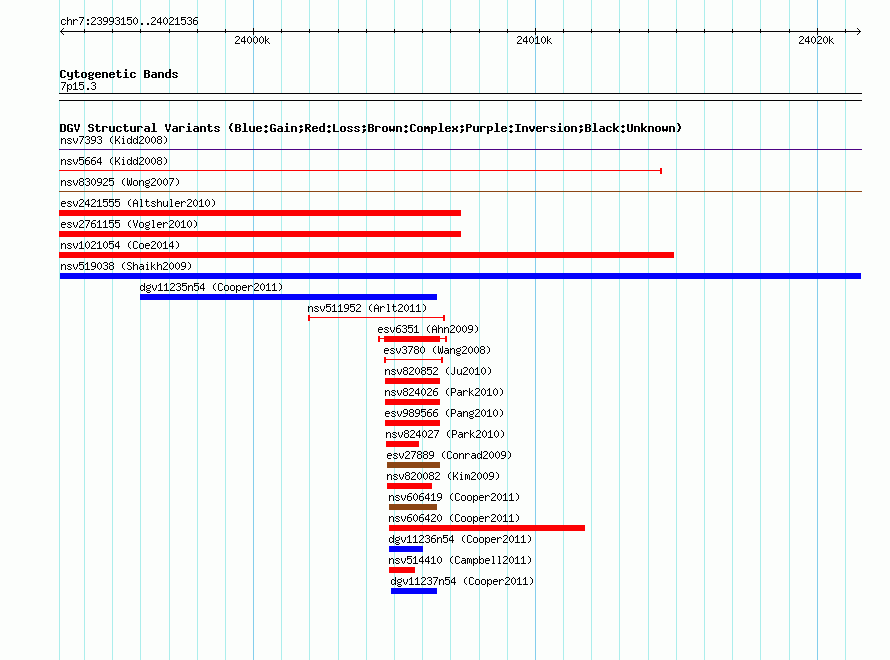The height and width of the screenshot is (660, 890).
Task: Click the nsv606420 (Cooper2011) label
Action: tap(454, 518)
